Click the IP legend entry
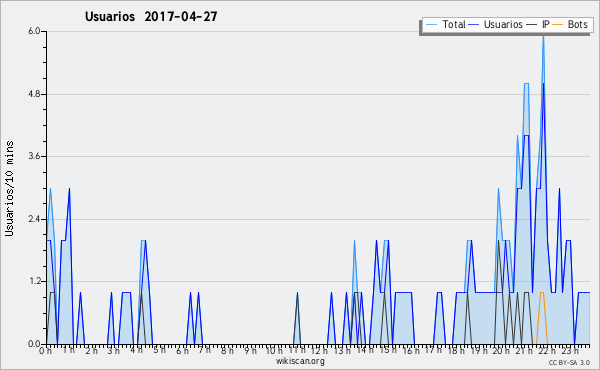The image size is (600, 370). [538, 24]
